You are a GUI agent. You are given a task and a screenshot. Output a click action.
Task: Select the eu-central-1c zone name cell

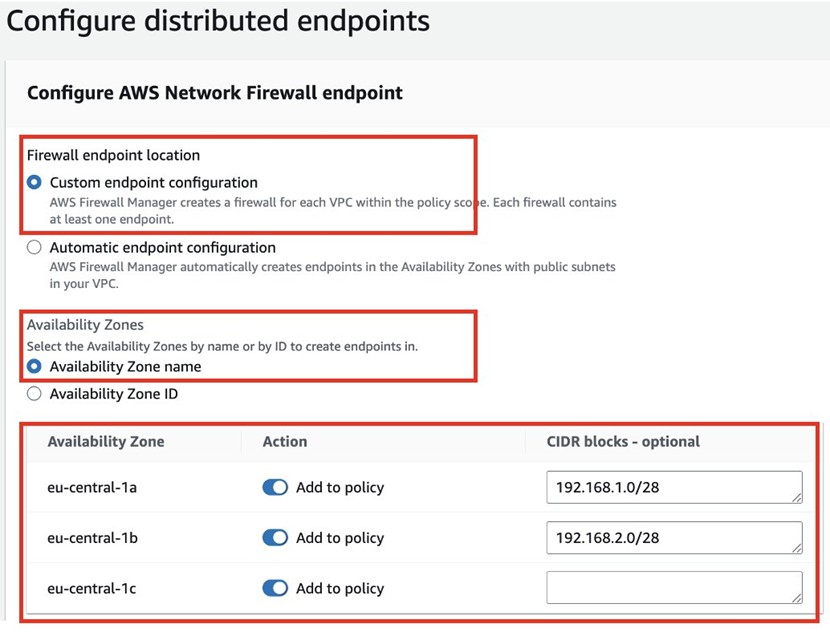click(92, 588)
